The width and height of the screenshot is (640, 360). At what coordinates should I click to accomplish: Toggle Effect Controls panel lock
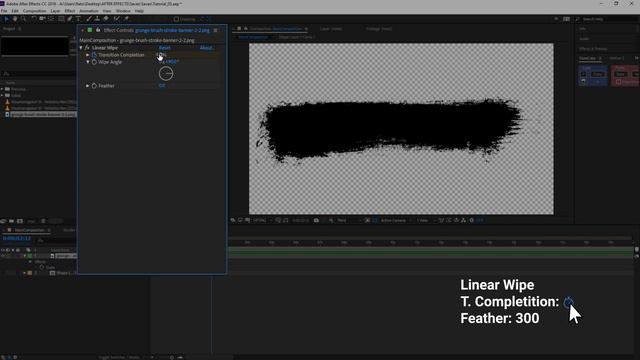click(98, 30)
